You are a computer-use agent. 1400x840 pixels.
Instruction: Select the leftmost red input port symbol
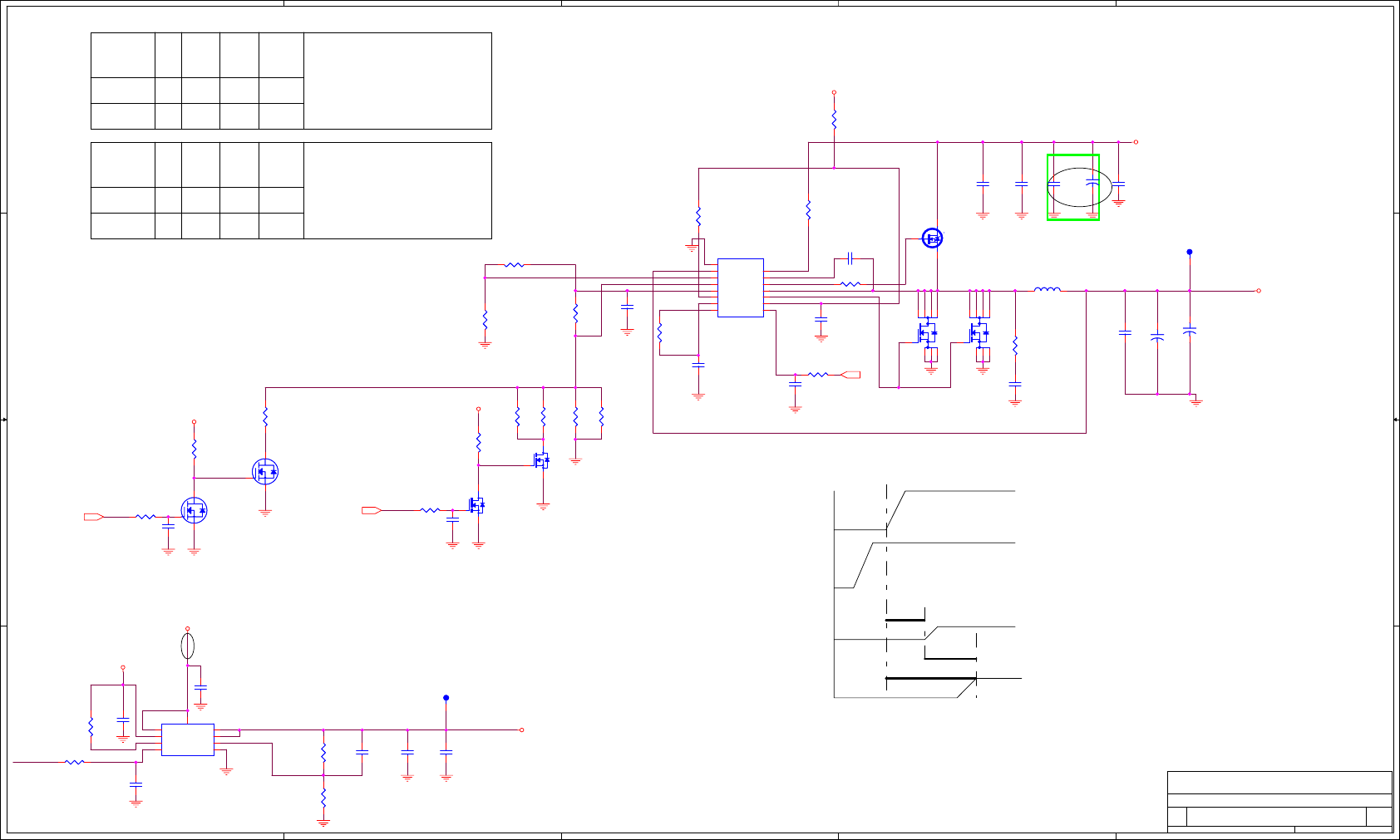click(x=94, y=517)
